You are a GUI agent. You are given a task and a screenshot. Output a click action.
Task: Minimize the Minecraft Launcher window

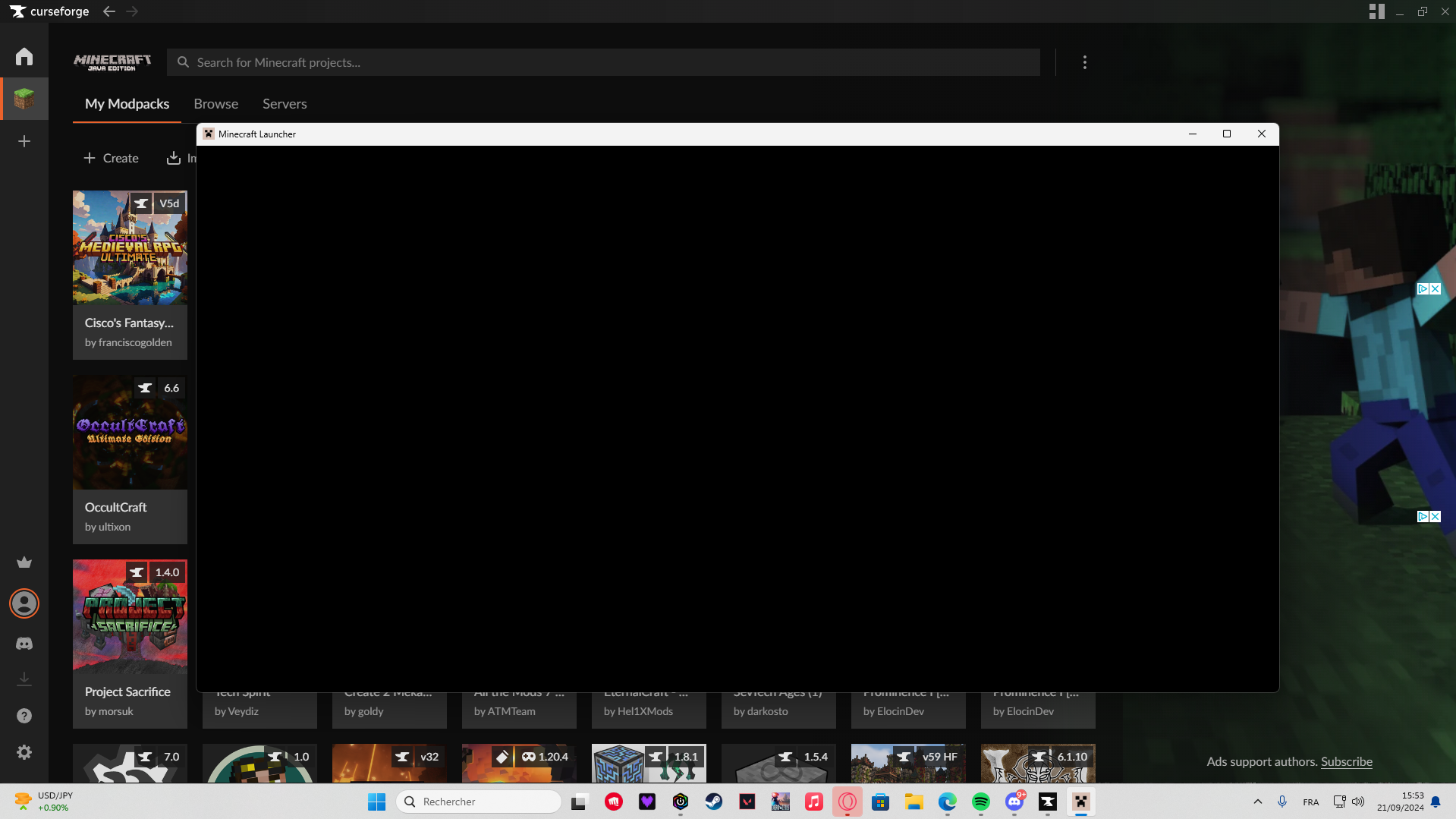(x=1193, y=134)
